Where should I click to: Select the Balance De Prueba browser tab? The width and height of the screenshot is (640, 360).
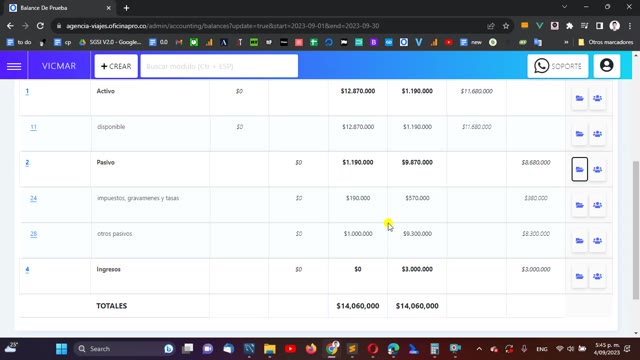pyautogui.click(x=60, y=8)
